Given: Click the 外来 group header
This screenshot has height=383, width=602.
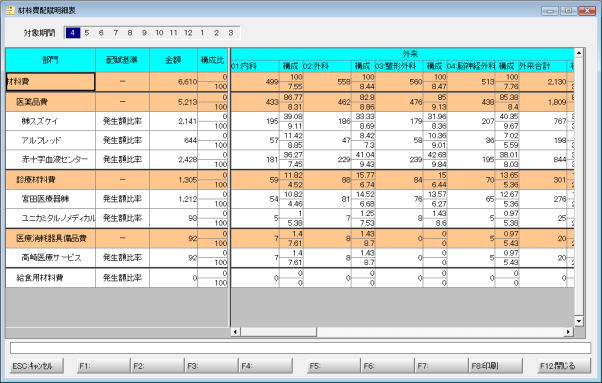Looking at the screenshot, I should click(x=402, y=54).
